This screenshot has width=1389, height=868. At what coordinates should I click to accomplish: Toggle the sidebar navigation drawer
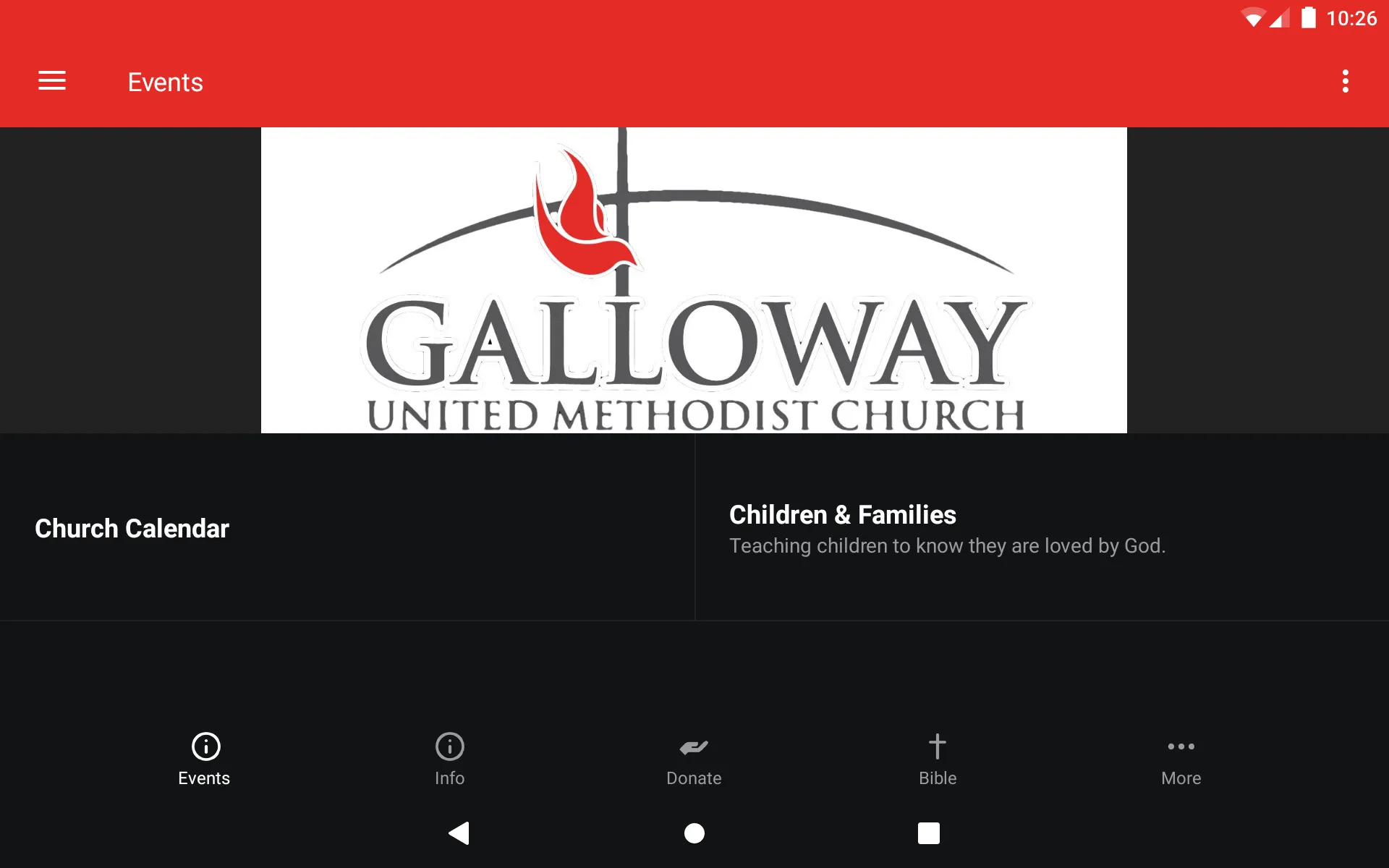[51, 82]
